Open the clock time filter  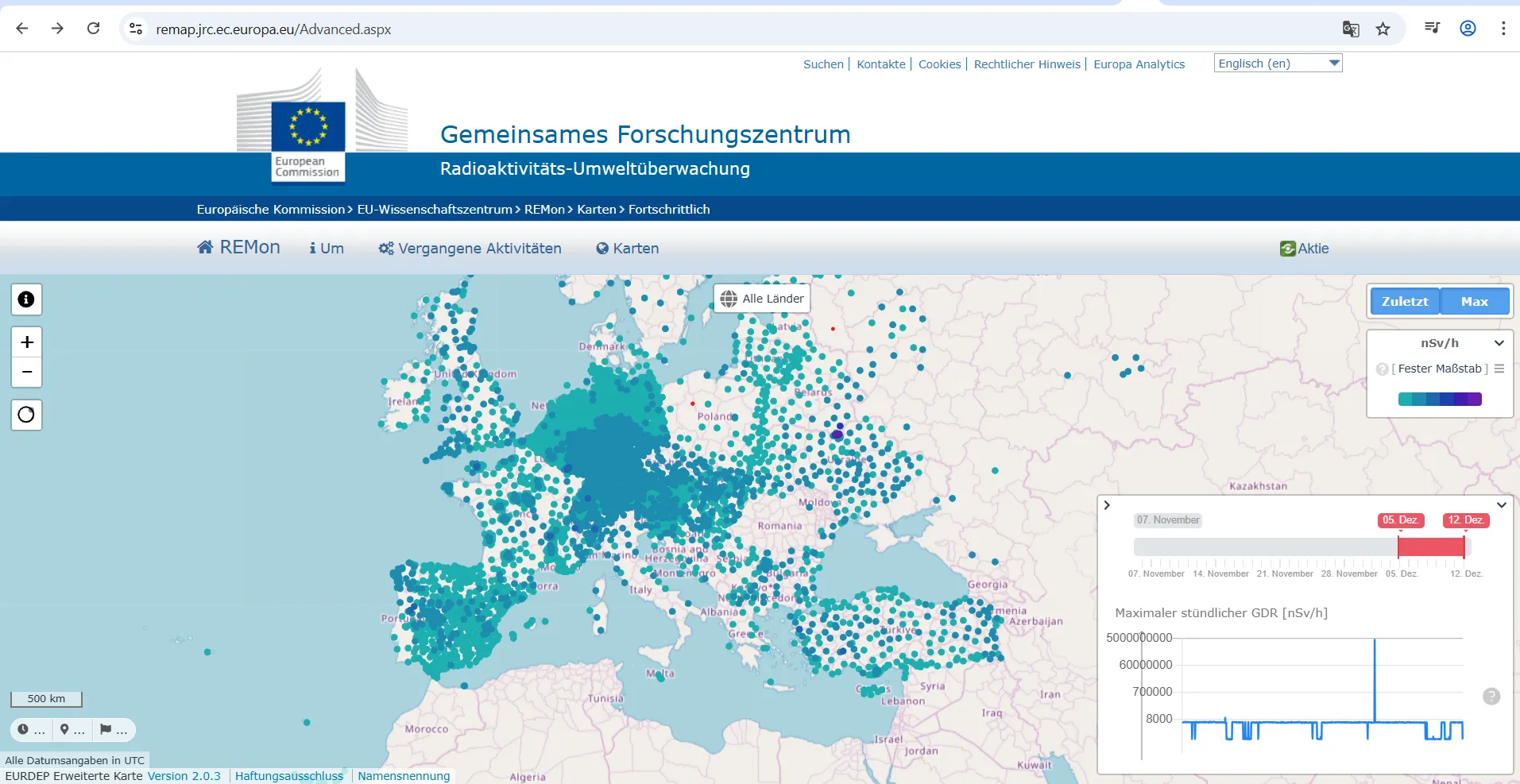coord(31,729)
